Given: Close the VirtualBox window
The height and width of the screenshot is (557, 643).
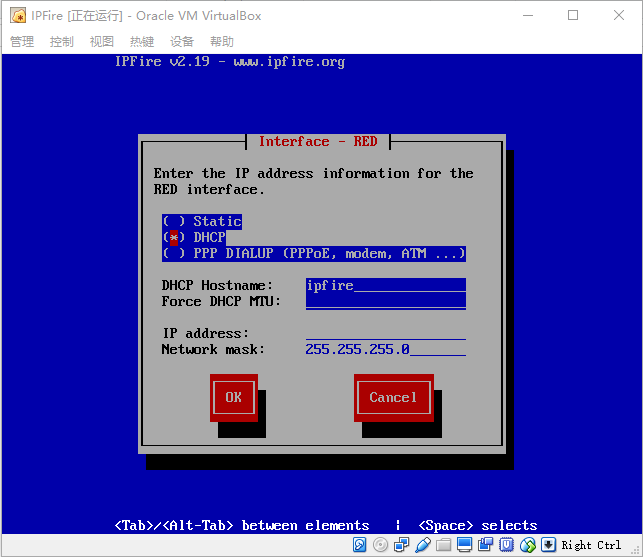Looking at the screenshot, I should click(619, 16).
